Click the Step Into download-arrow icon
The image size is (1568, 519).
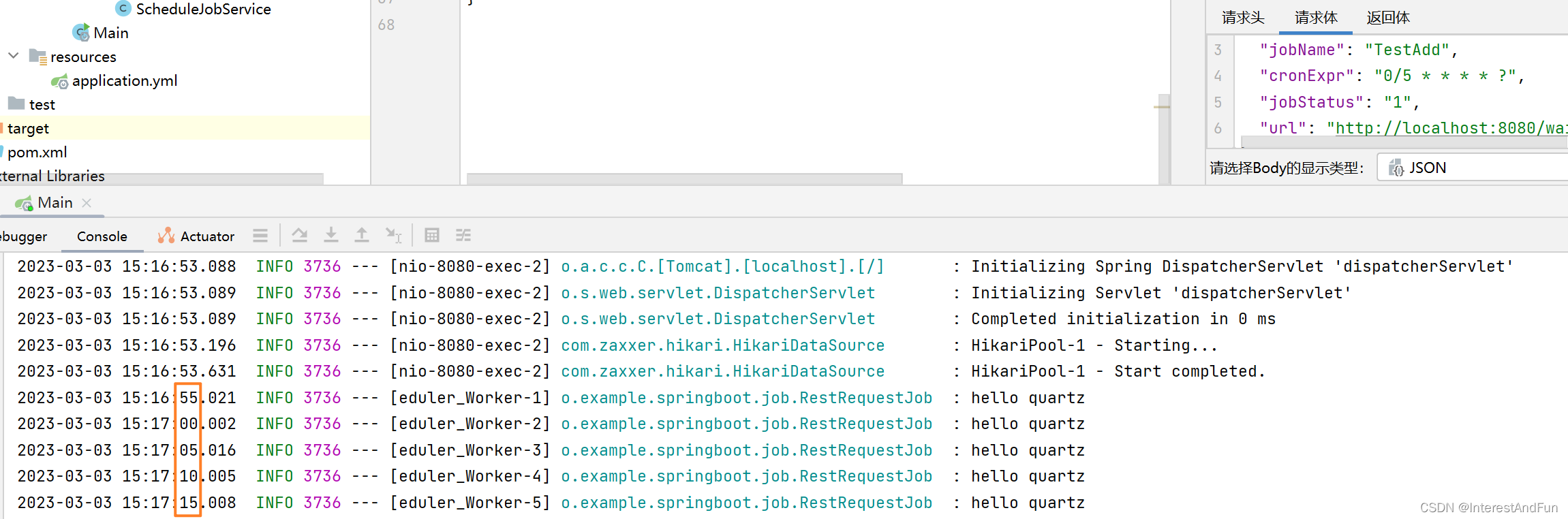331,235
